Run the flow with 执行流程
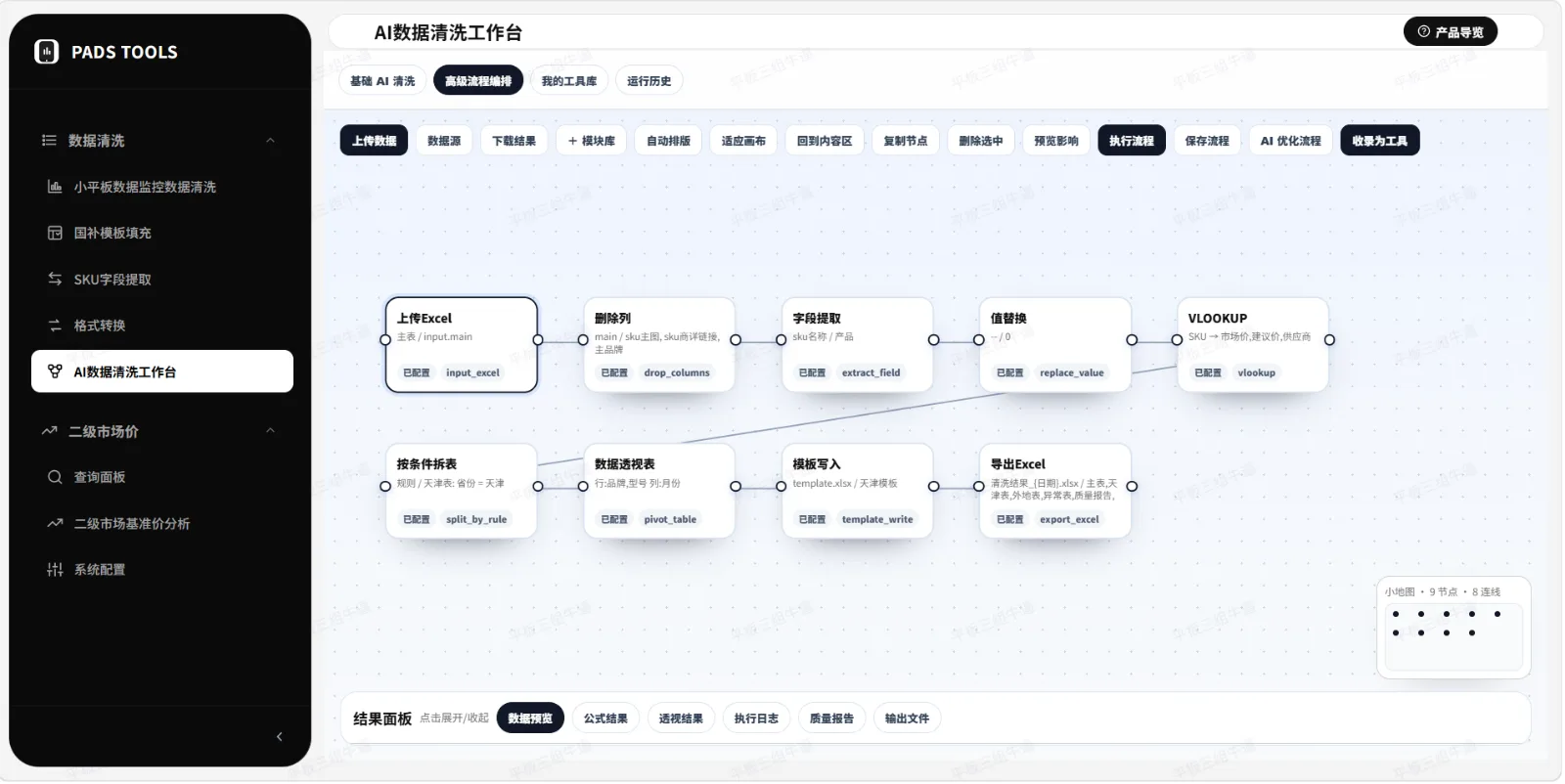 (1132, 141)
